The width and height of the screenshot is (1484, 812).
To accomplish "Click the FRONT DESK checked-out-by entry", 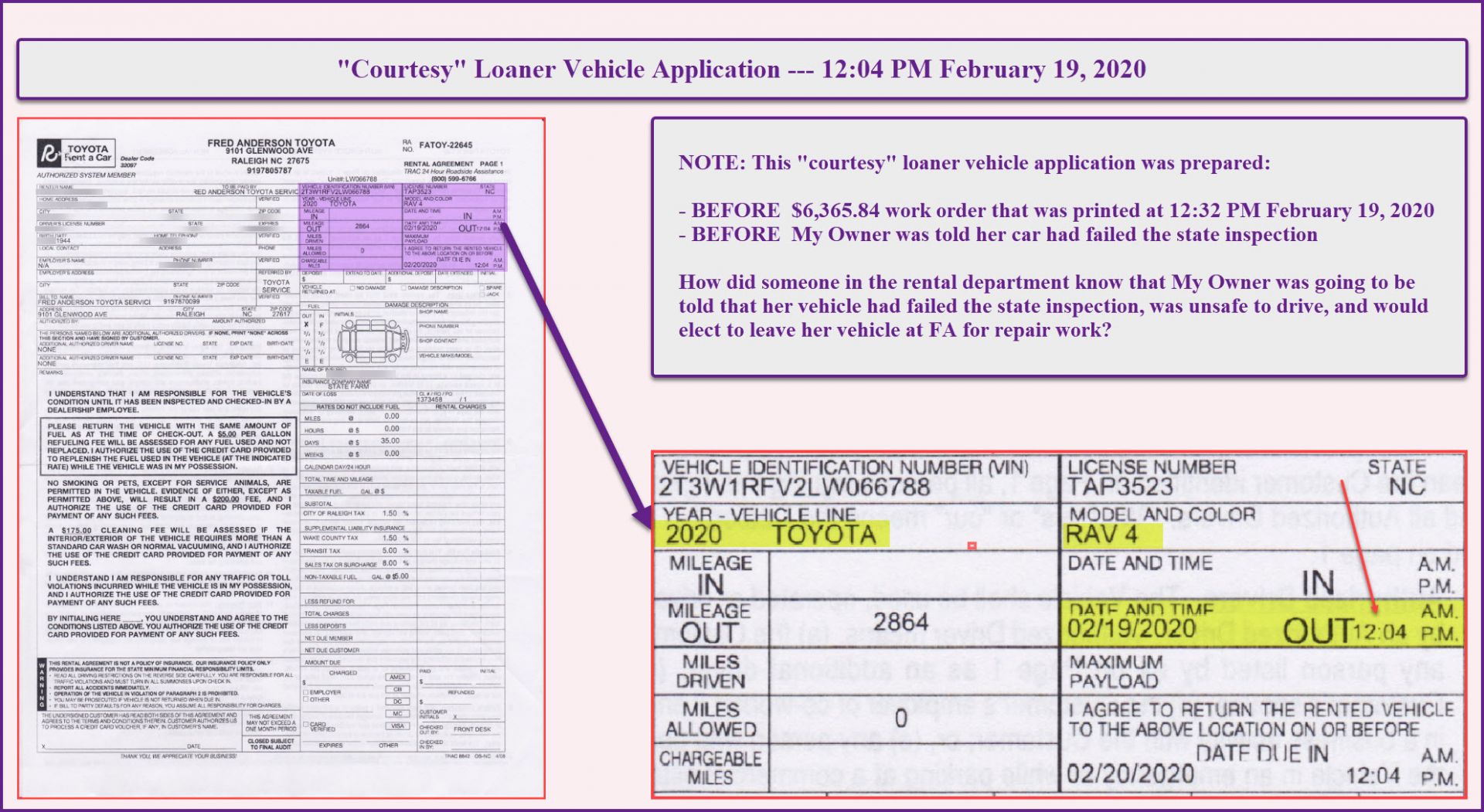I will pos(472,729).
